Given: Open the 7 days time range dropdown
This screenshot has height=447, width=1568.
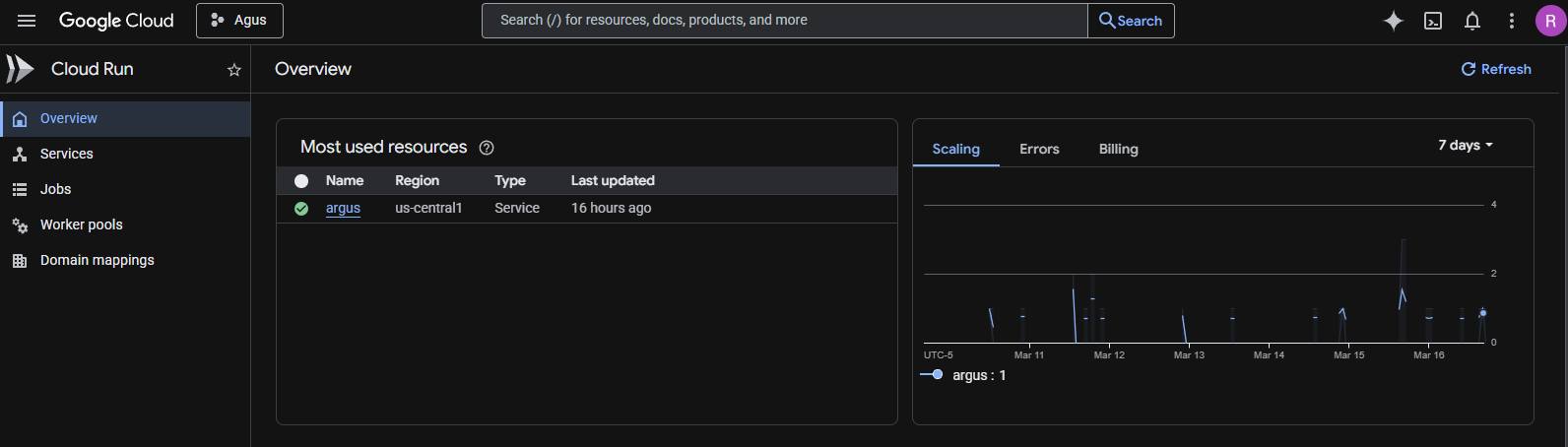Looking at the screenshot, I should click(x=1466, y=145).
